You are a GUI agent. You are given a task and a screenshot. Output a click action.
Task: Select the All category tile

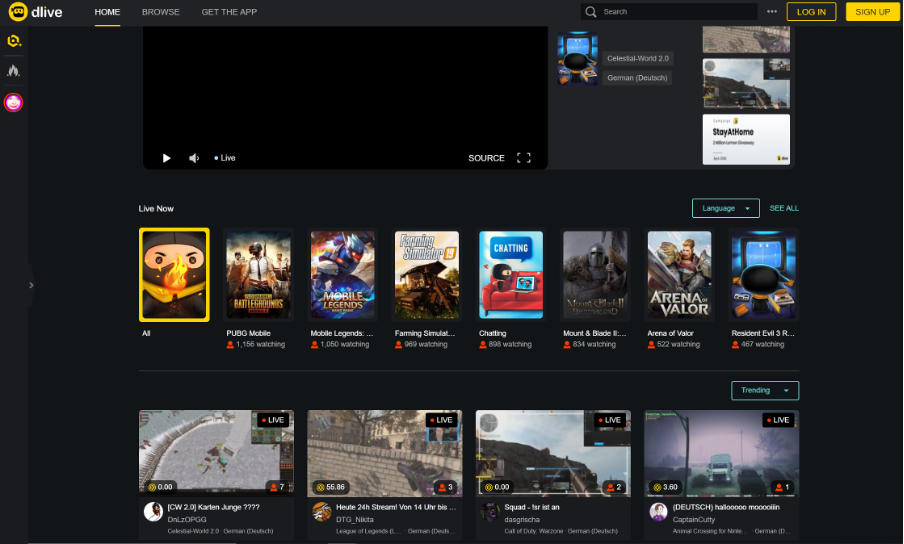coord(174,275)
